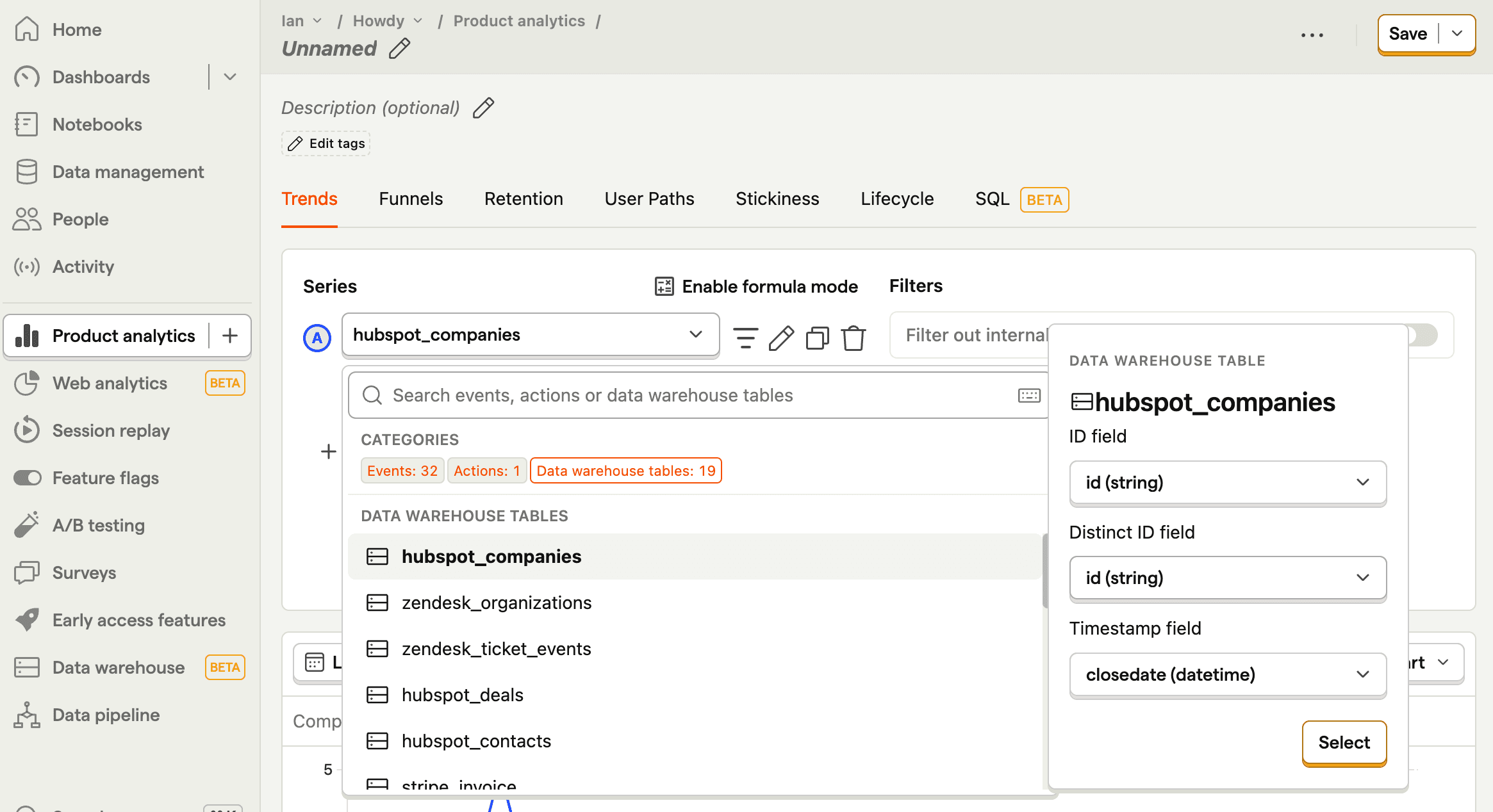Open Feature flags section
Viewport: 1493px width, 812px height.
pos(106,478)
